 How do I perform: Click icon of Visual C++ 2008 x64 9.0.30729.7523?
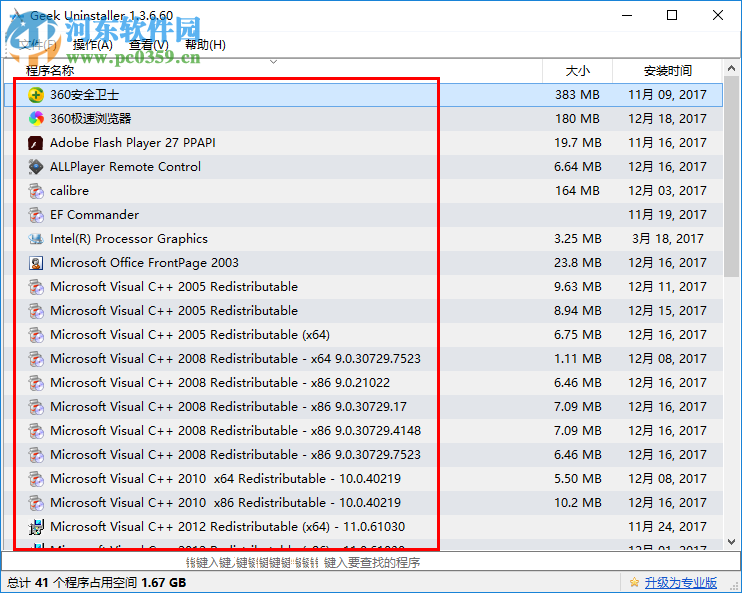point(36,359)
